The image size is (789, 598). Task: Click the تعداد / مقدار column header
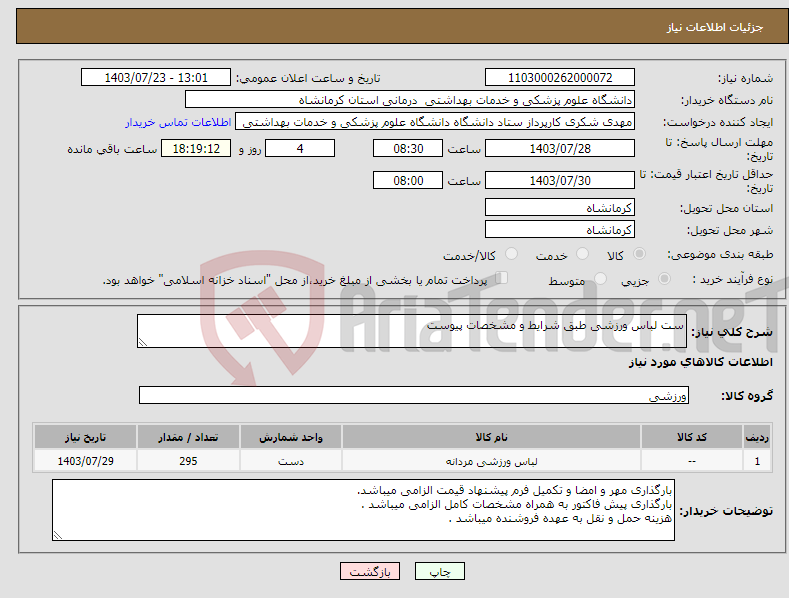pyautogui.click(x=188, y=437)
